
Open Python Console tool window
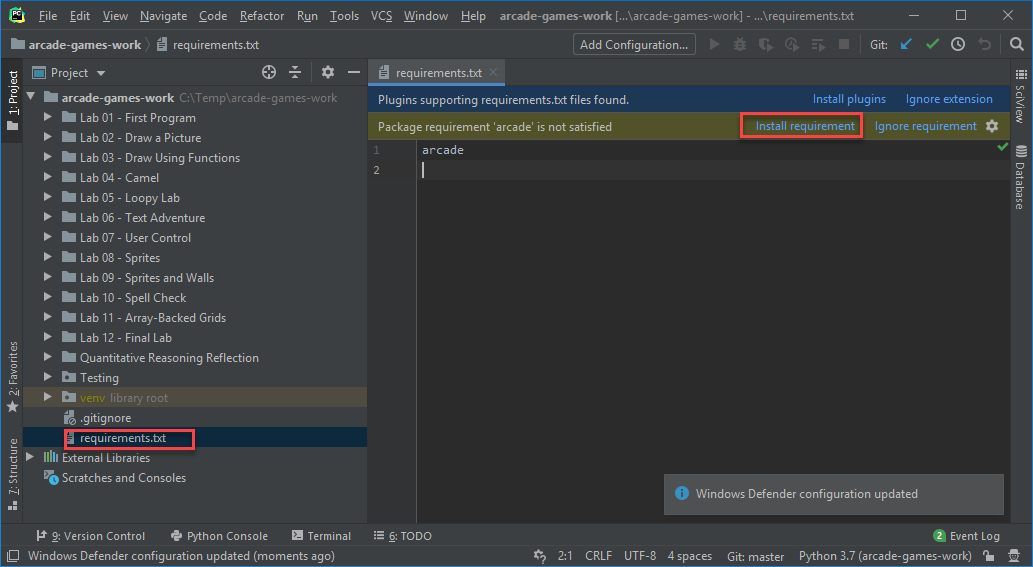219,535
